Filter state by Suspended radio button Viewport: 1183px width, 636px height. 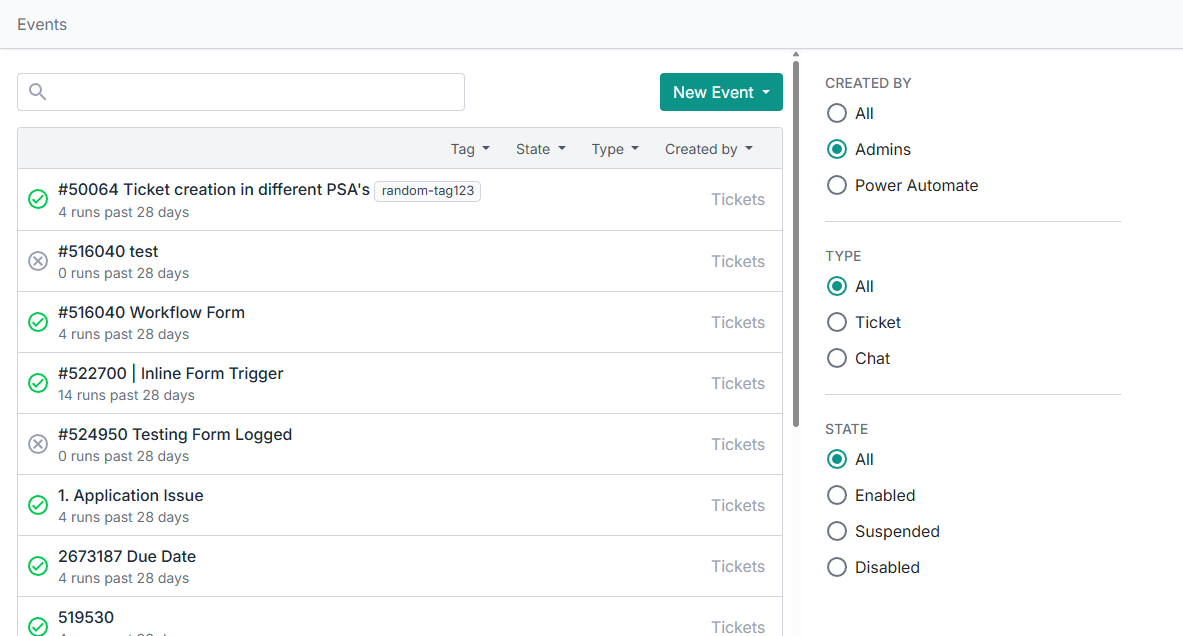click(837, 531)
